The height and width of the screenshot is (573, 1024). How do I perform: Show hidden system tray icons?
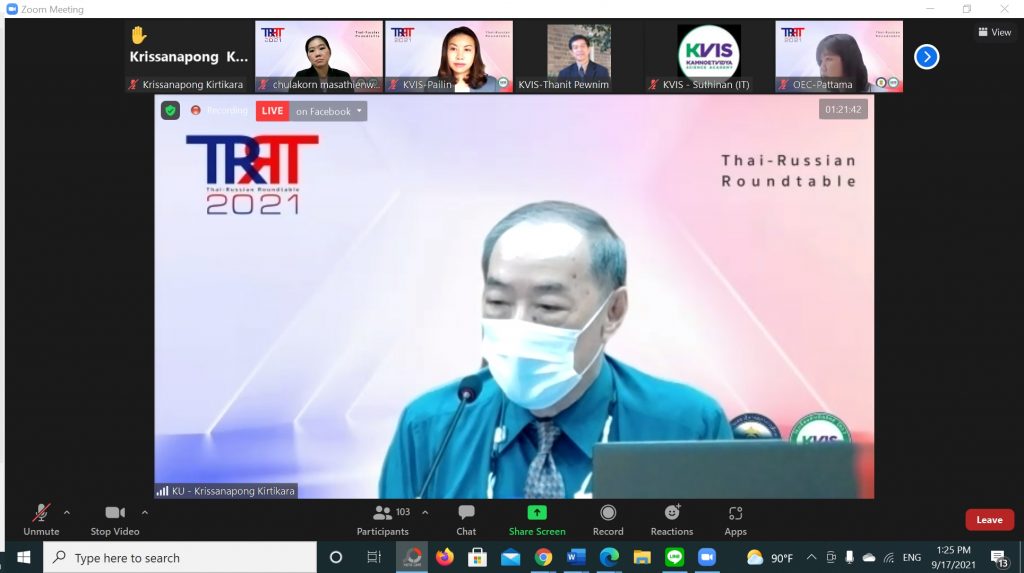point(811,557)
